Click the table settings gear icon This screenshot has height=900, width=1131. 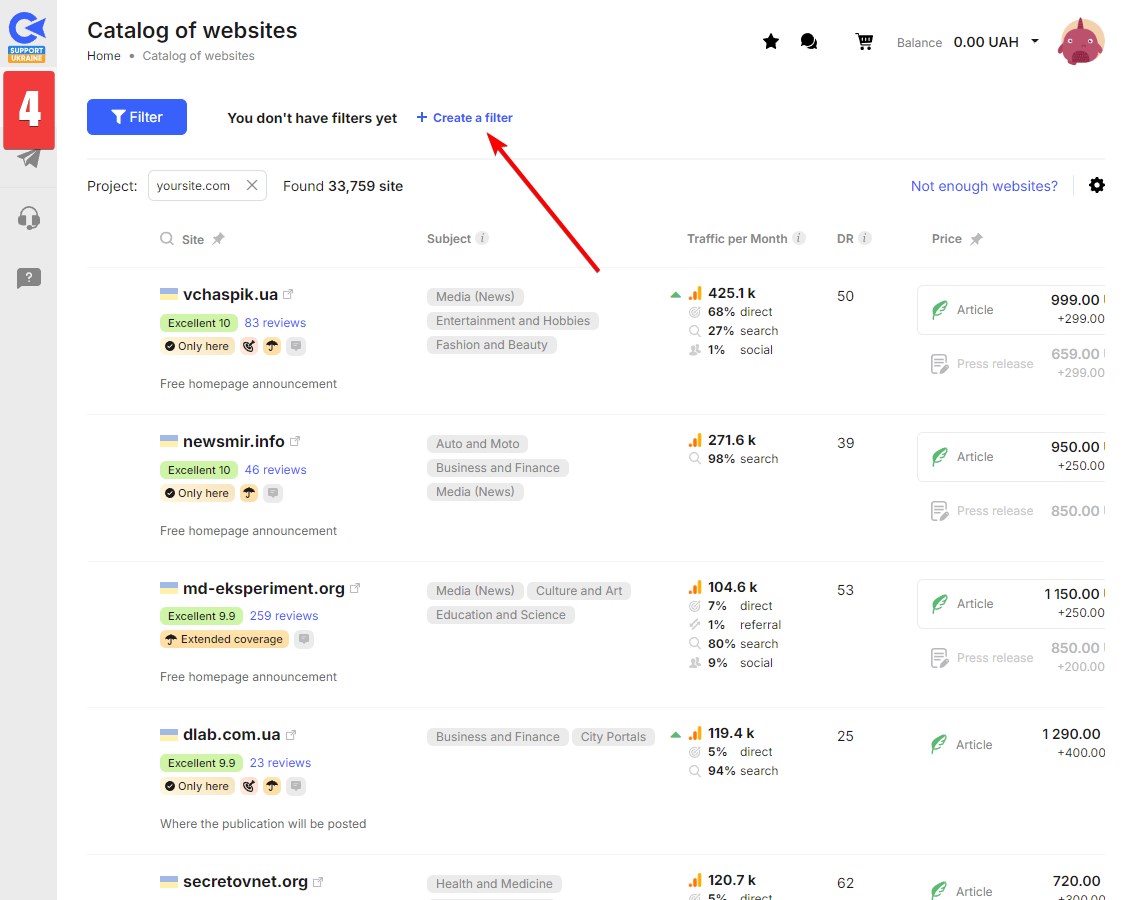(1097, 186)
